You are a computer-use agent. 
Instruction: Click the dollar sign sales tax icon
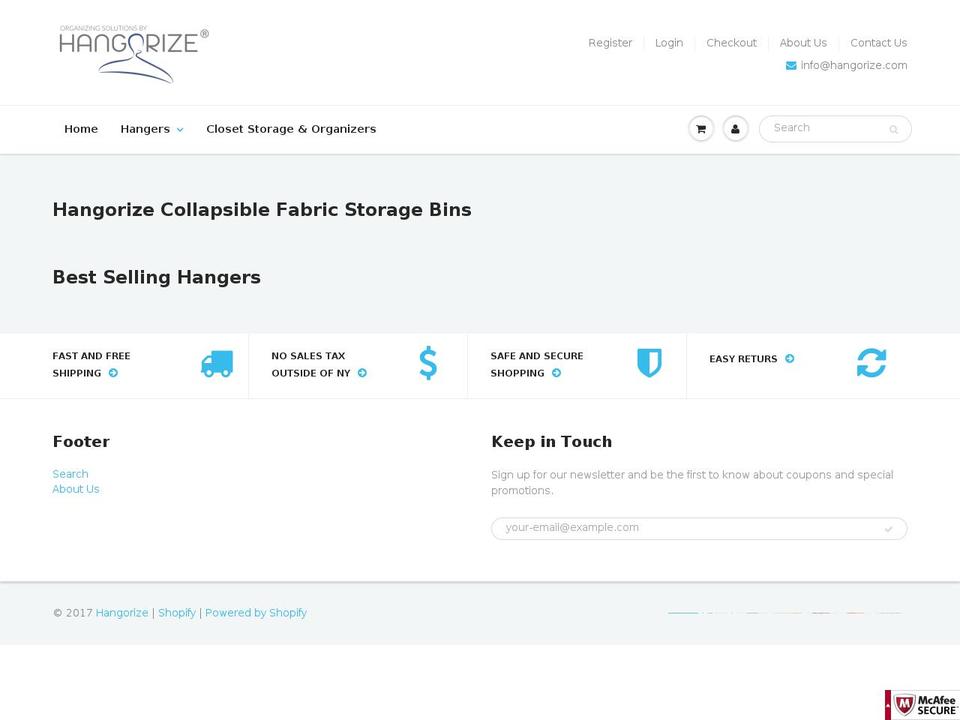(x=428, y=364)
